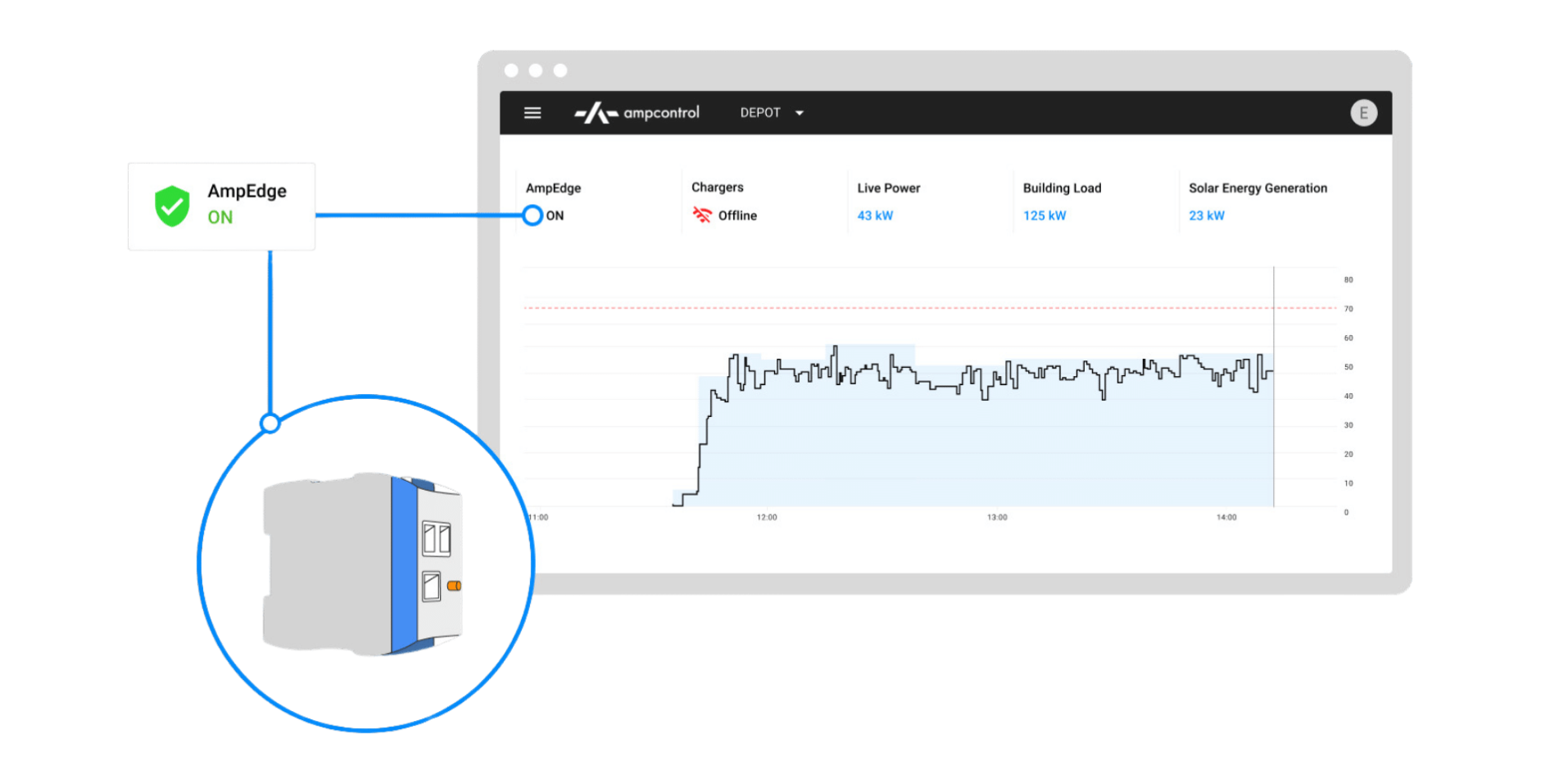Viewport: 1541px width, 784px height.
Task: Click the ampcontrol logo
Action: tap(637, 112)
